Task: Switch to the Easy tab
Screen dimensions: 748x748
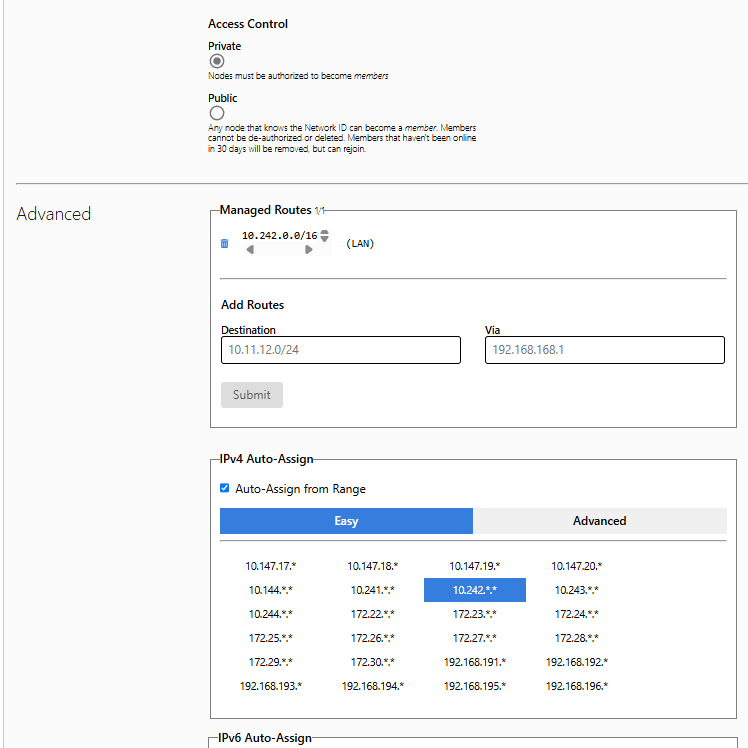Action: click(x=346, y=521)
